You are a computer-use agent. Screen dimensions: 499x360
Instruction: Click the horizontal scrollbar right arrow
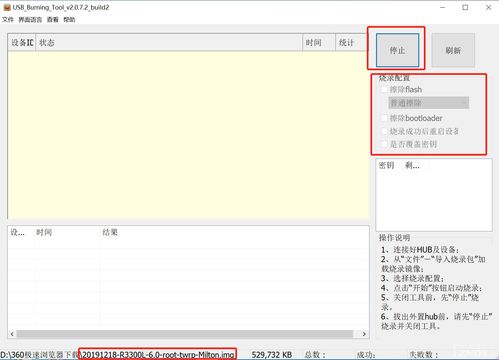(x=364, y=334)
